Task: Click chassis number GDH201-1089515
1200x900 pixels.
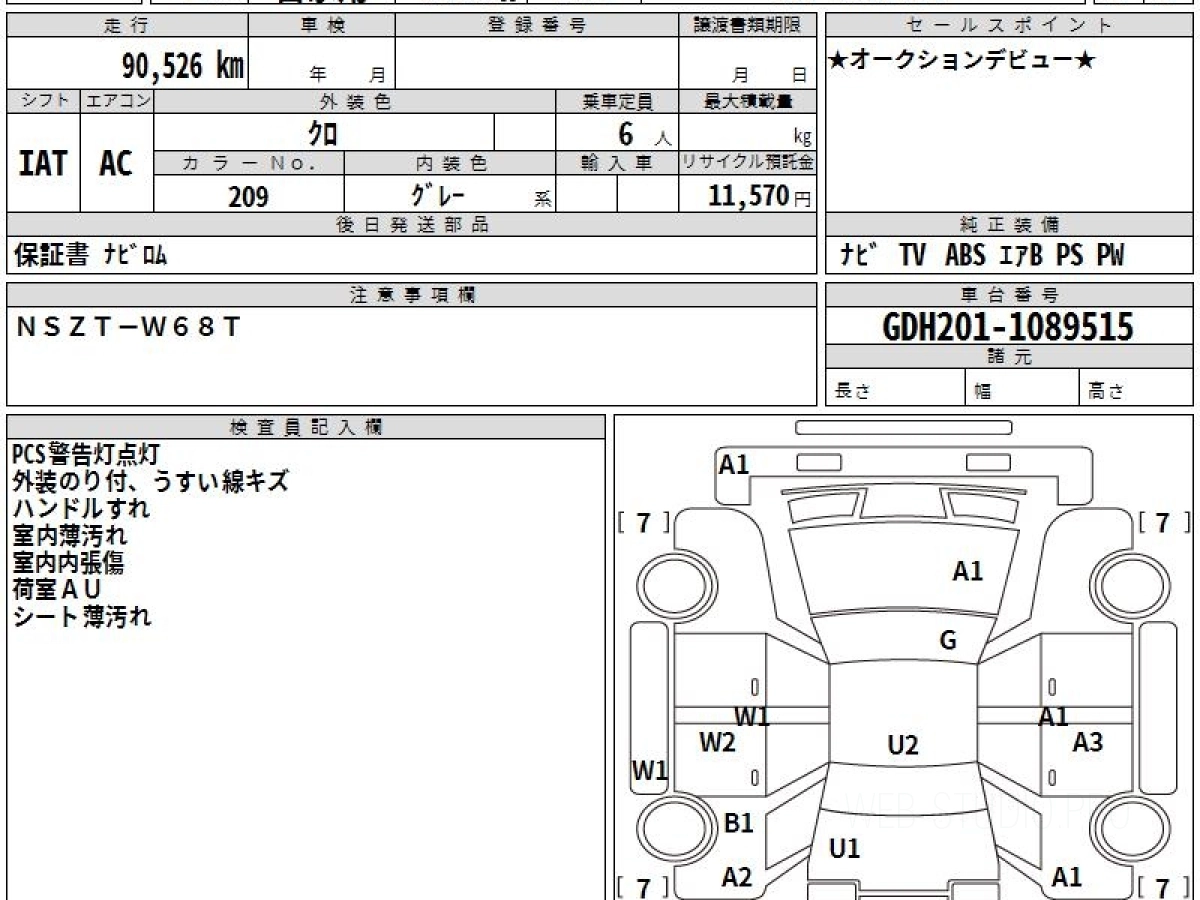Action: click(1008, 326)
